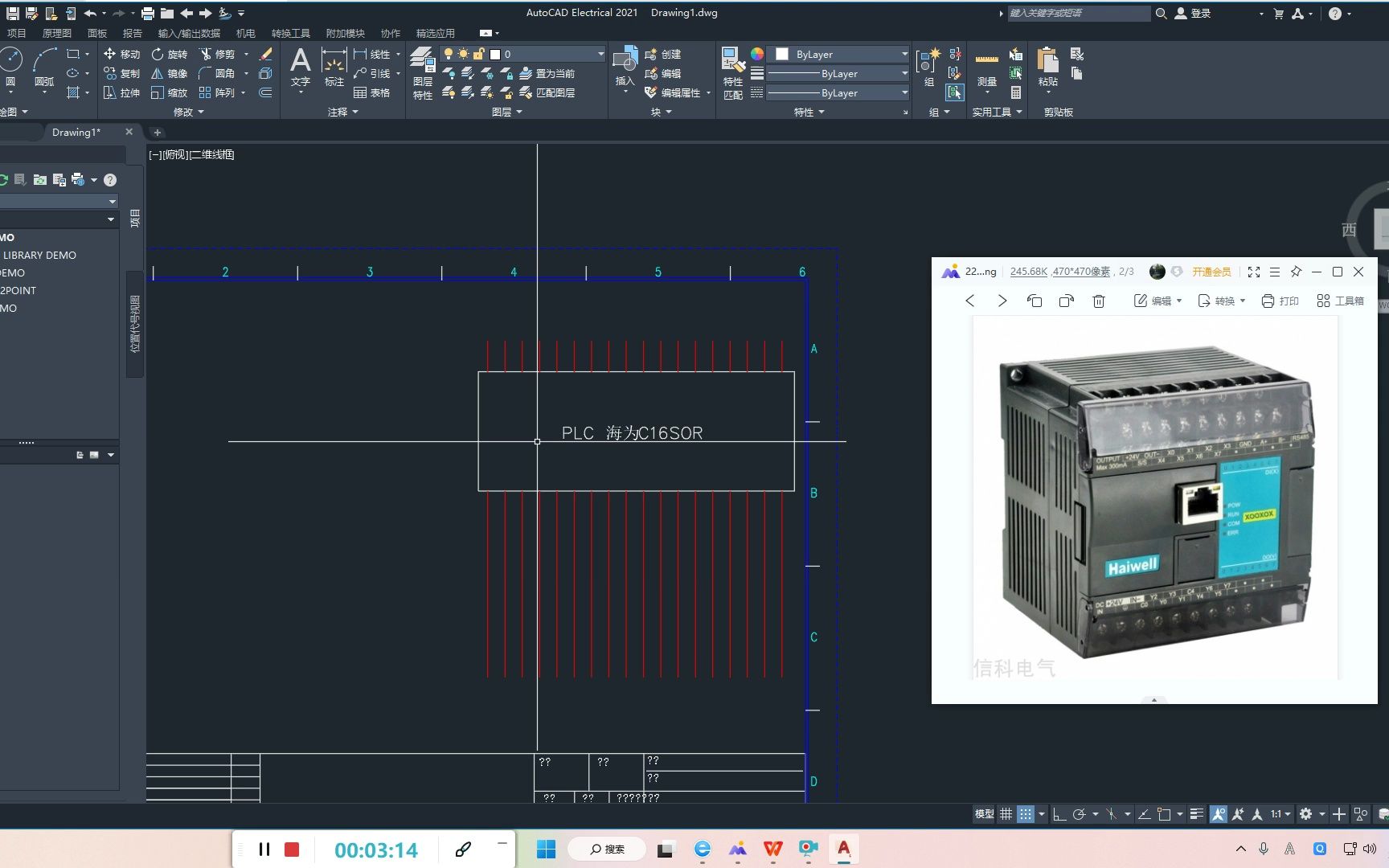This screenshot has height=868, width=1389.
Task: Toggle annotation visibility in status bar
Action: 1219,814
